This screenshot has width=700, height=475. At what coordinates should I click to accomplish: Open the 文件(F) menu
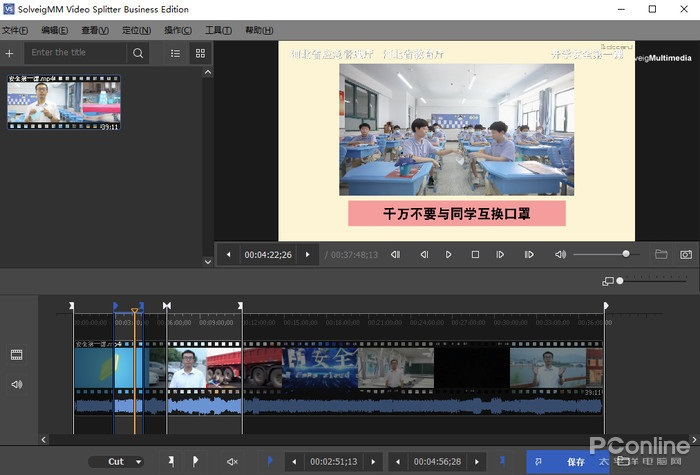click(x=15, y=31)
